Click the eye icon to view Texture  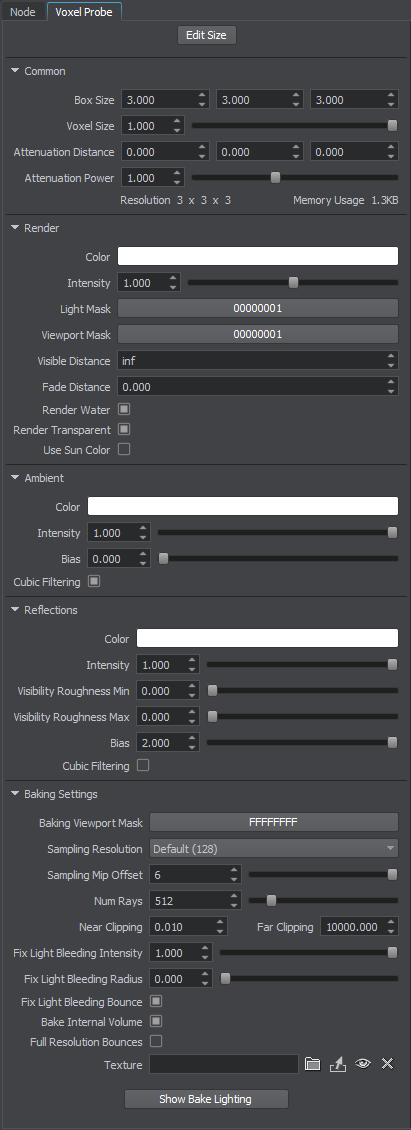tap(363, 1064)
